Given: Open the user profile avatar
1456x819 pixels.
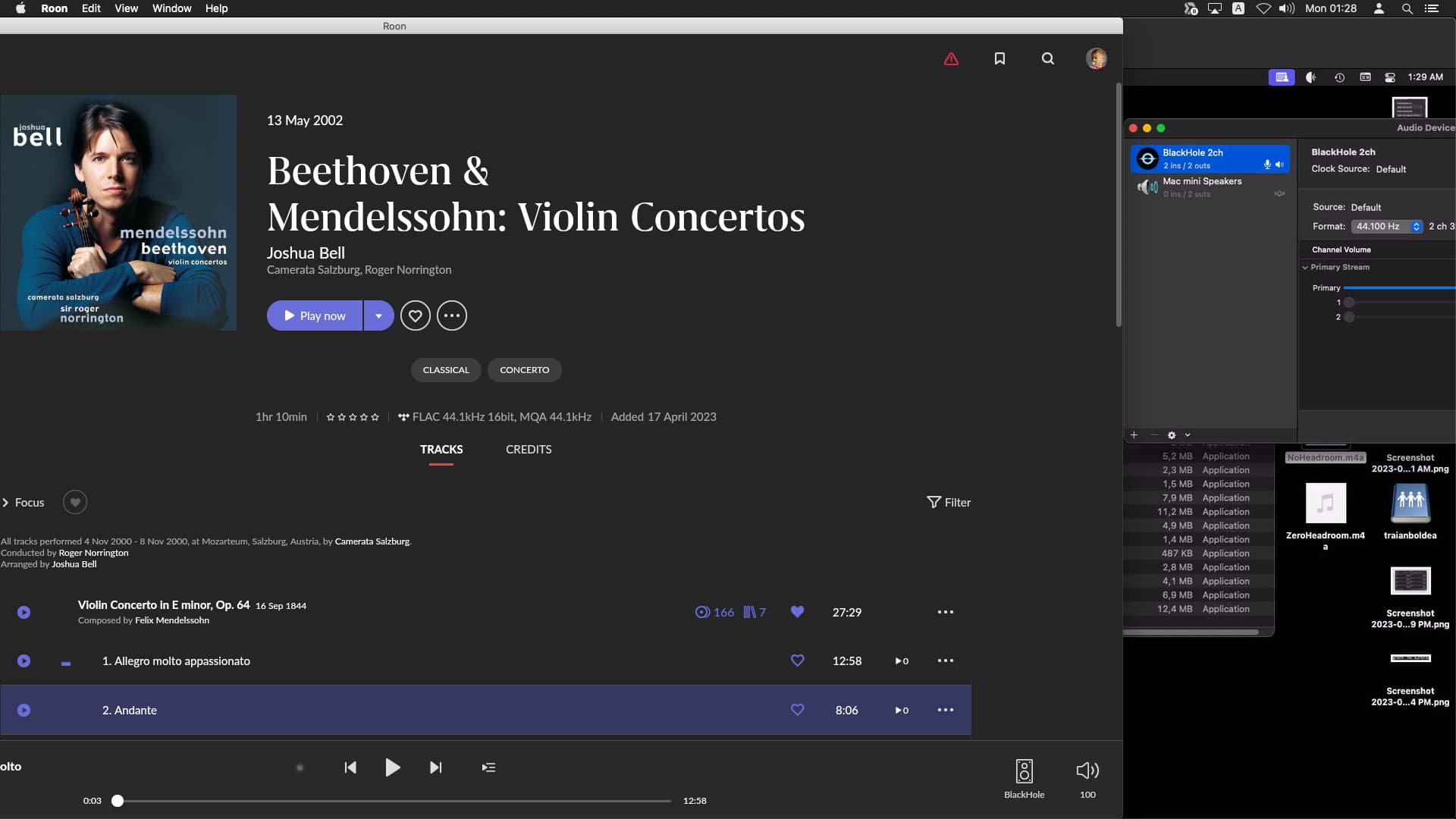Looking at the screenshot, I should click(1096, 58).
